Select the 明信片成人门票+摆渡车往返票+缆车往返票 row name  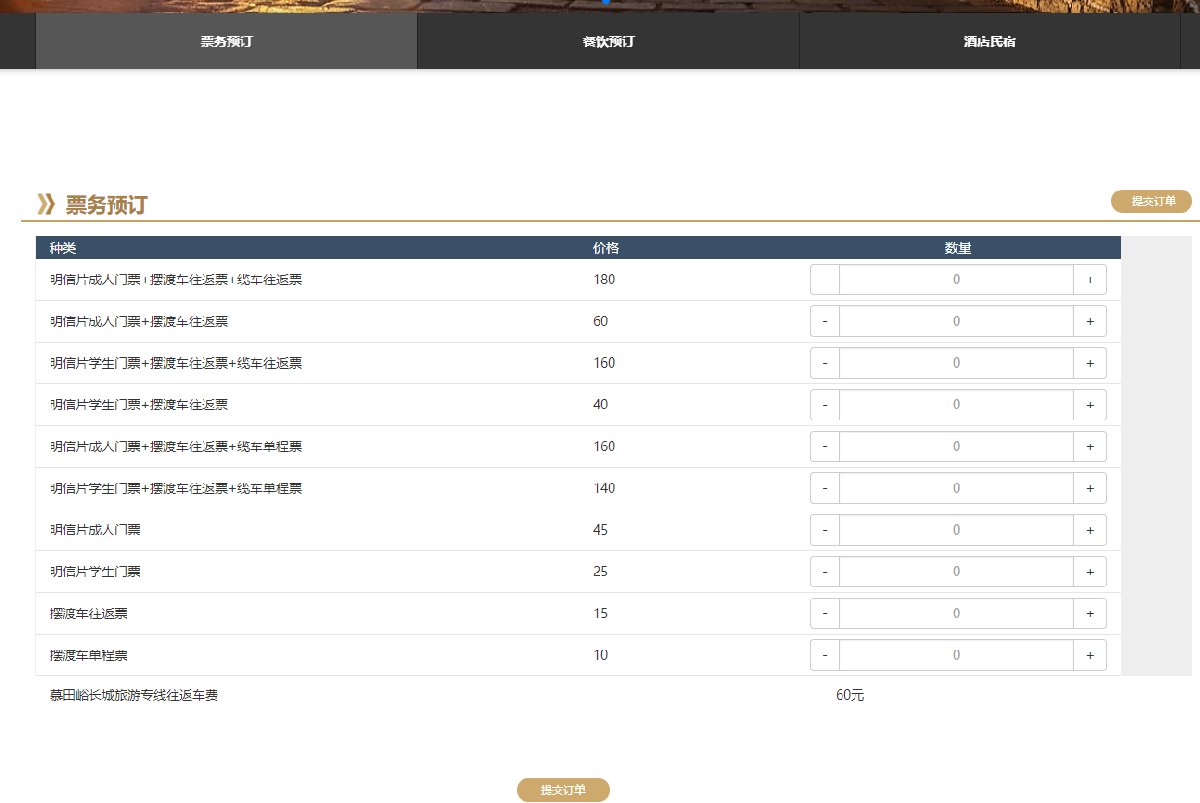pos(176,280)
